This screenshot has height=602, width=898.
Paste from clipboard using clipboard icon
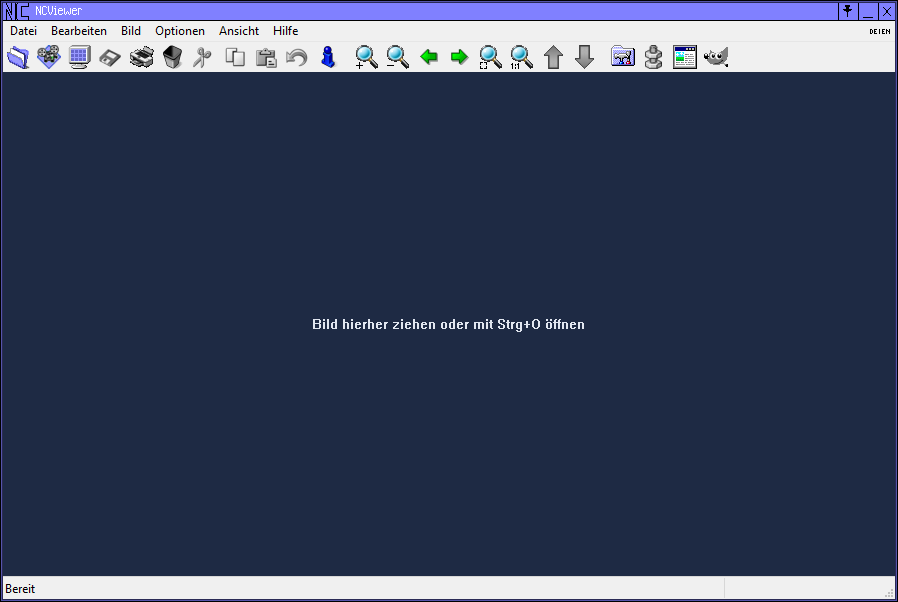point(266,57)
